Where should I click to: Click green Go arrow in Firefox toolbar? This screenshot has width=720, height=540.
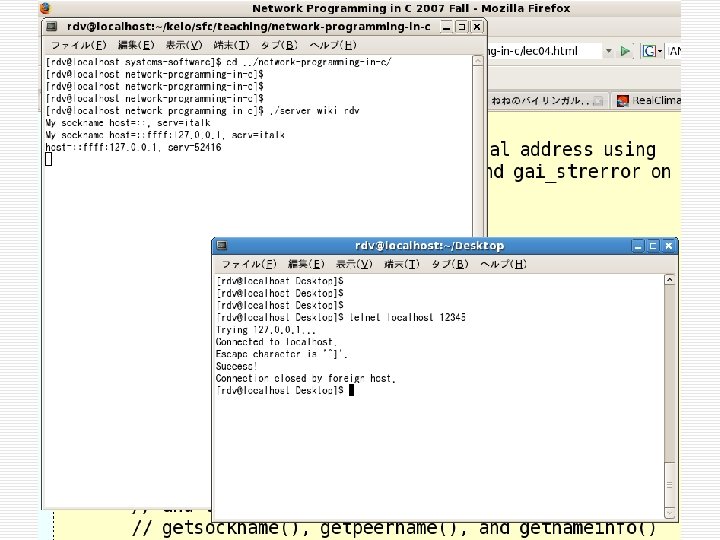click(x=625, y=51)
